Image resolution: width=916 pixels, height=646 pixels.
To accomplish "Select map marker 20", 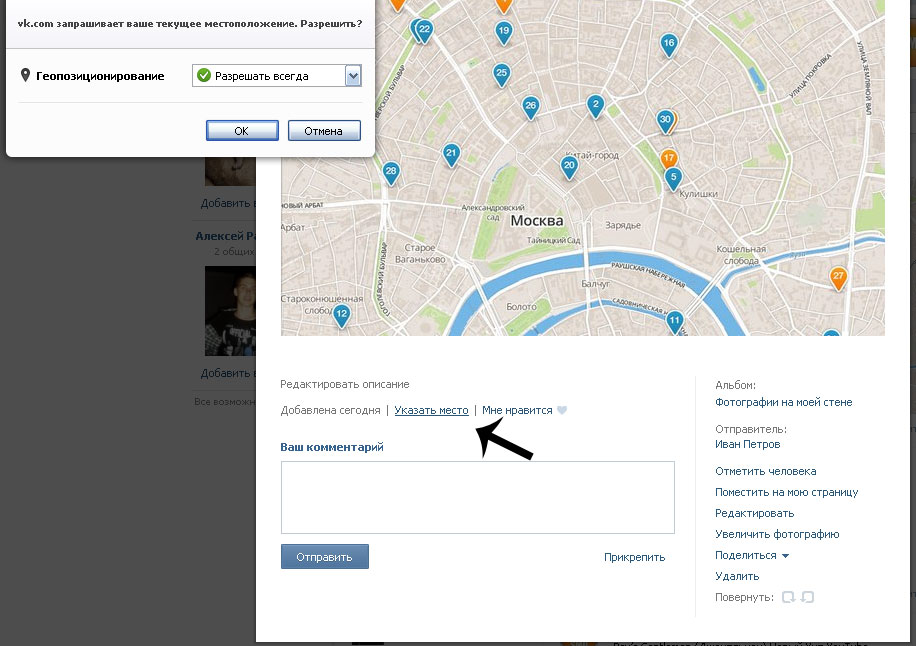I will tap(569, 166).
